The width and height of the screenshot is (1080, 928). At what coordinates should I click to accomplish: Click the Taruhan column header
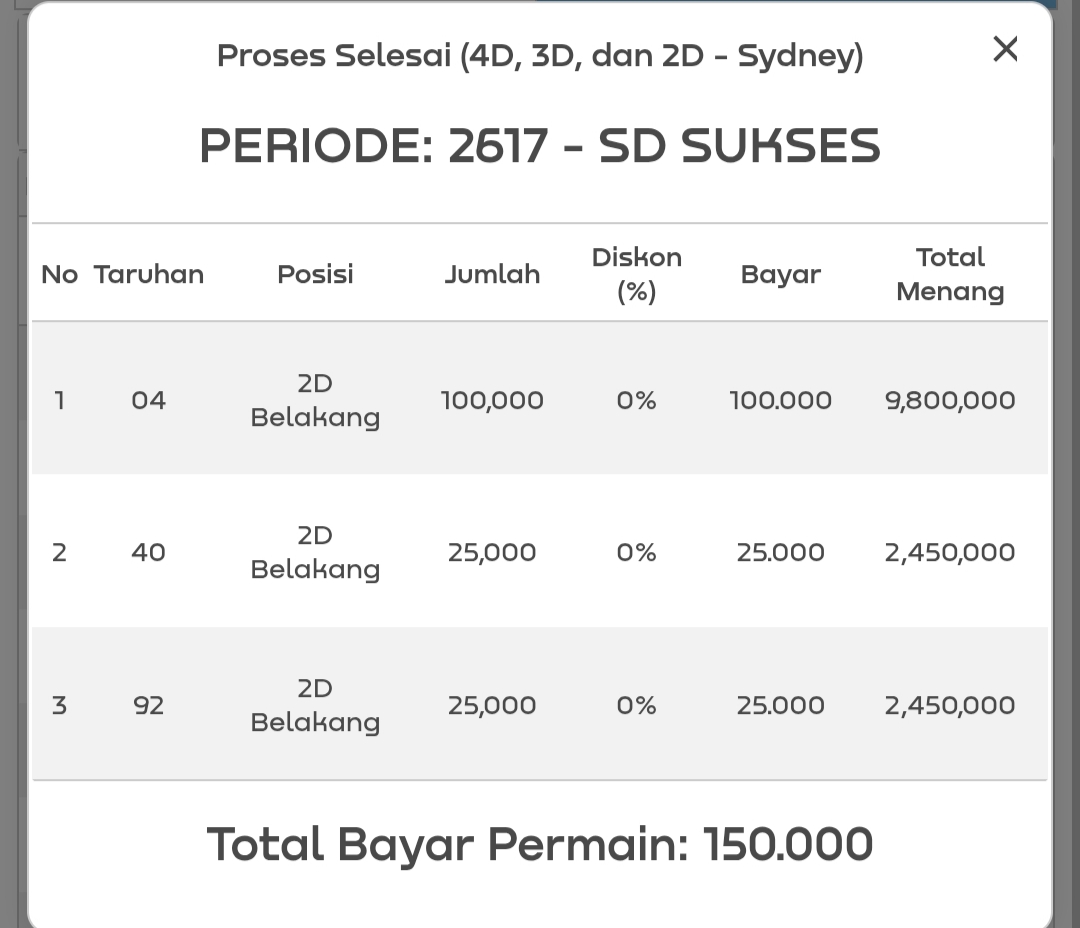point(149,274)
